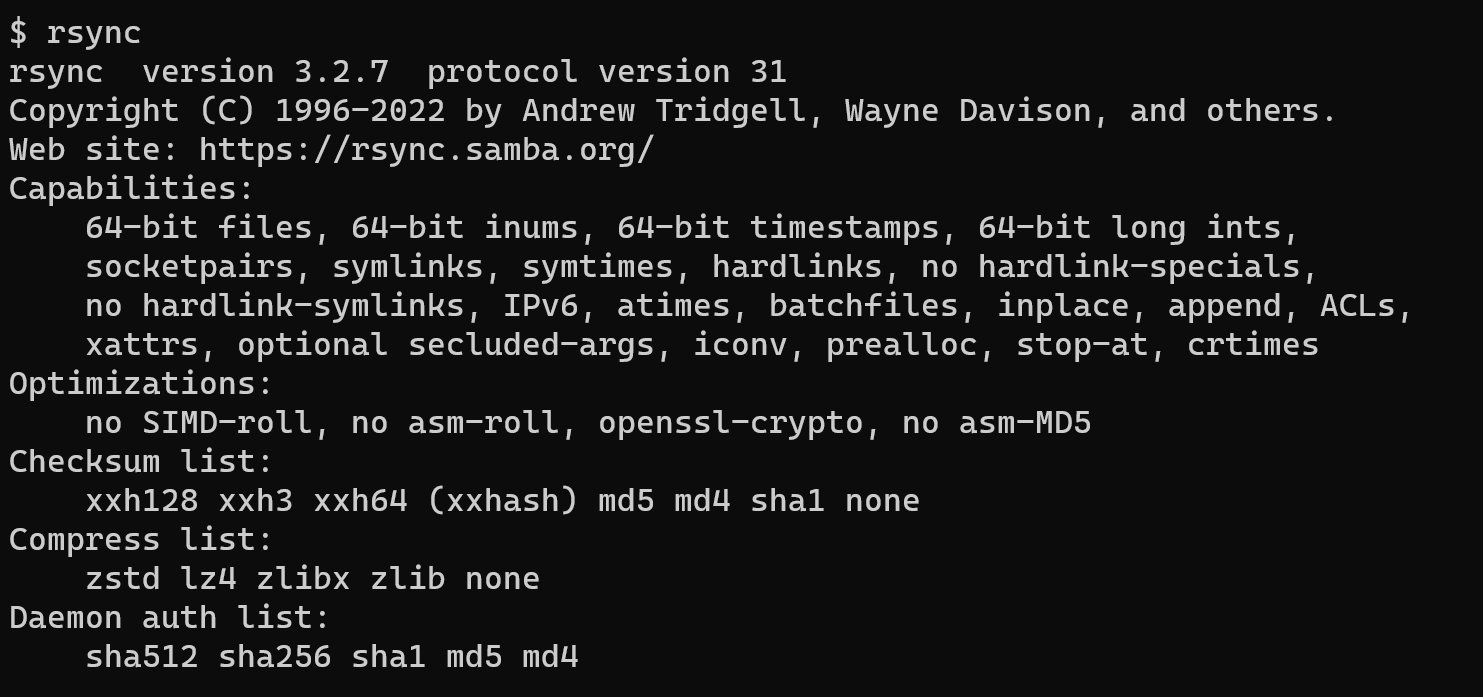Viewport: 1483px width, 697px height.
Task: Click the "Compress list:" heading
Action: [141, 540]
